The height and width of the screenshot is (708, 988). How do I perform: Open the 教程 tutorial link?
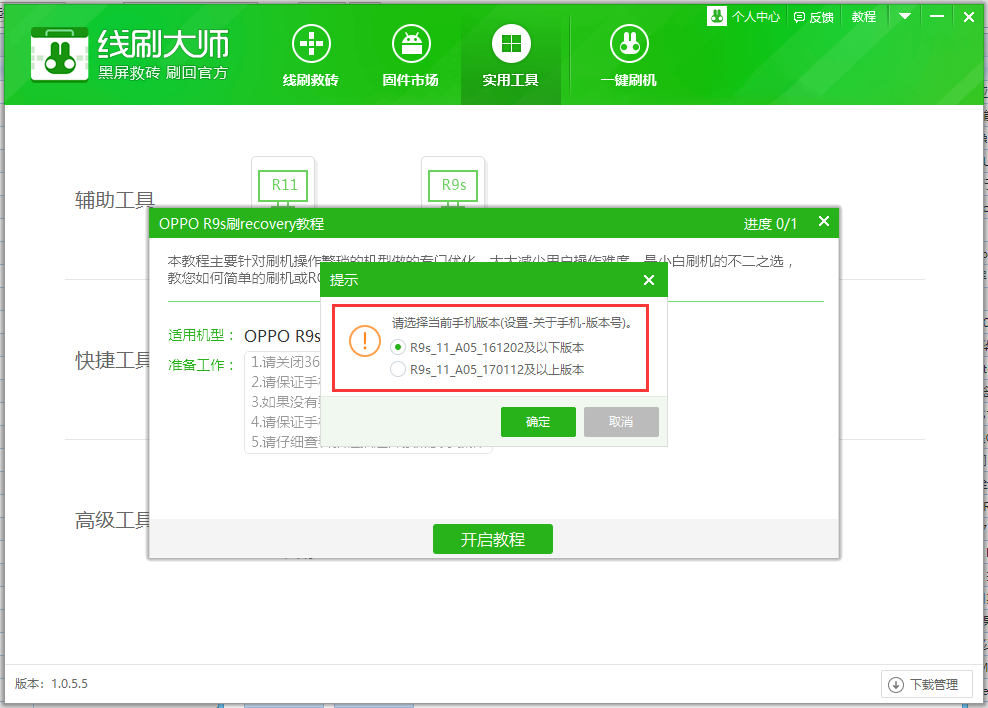(864, 17)
